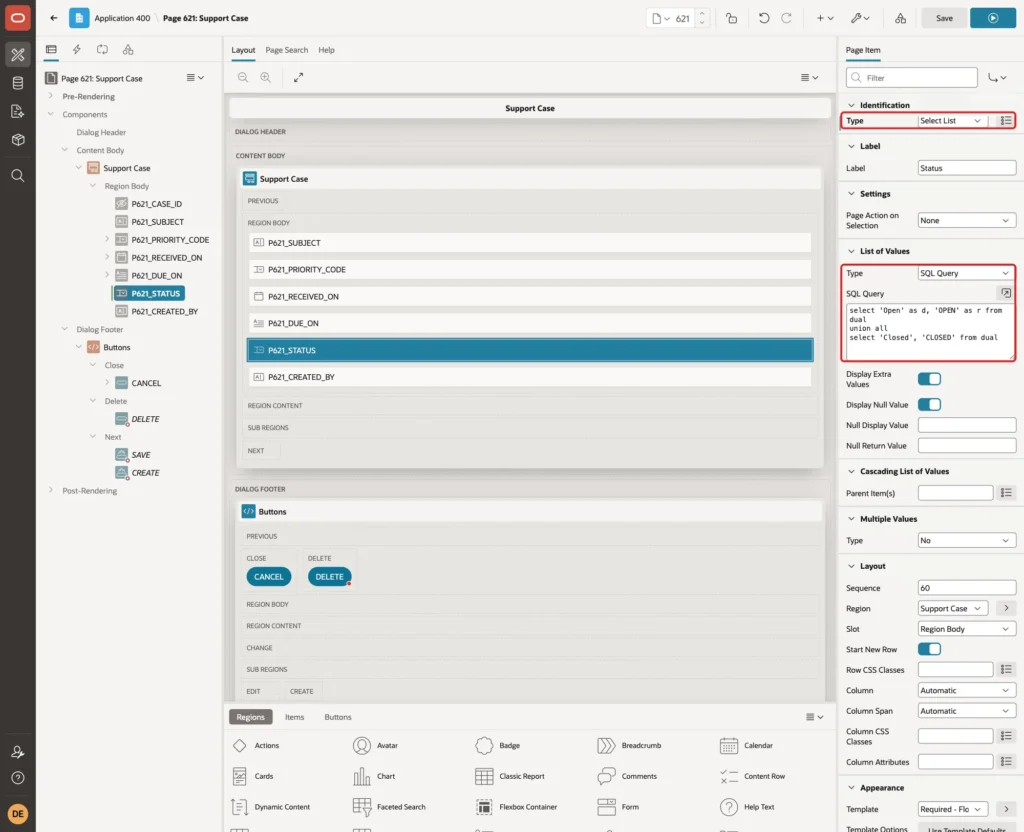Switch to the Page Search tab

tap(286, 50)
